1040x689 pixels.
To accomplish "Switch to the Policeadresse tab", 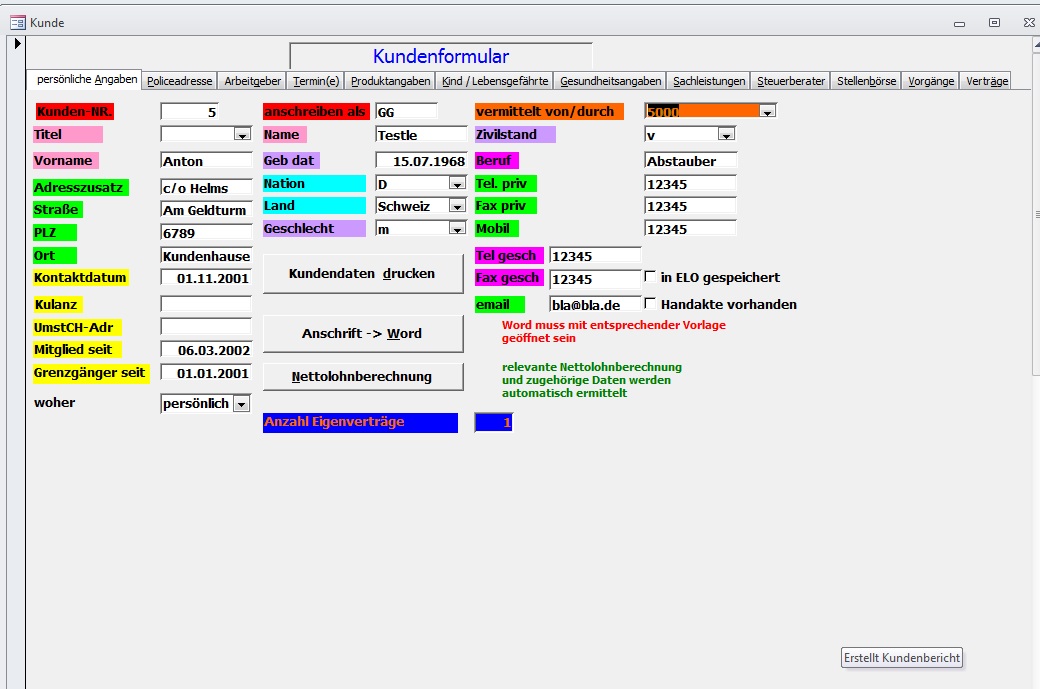I will tap(179, 81).
